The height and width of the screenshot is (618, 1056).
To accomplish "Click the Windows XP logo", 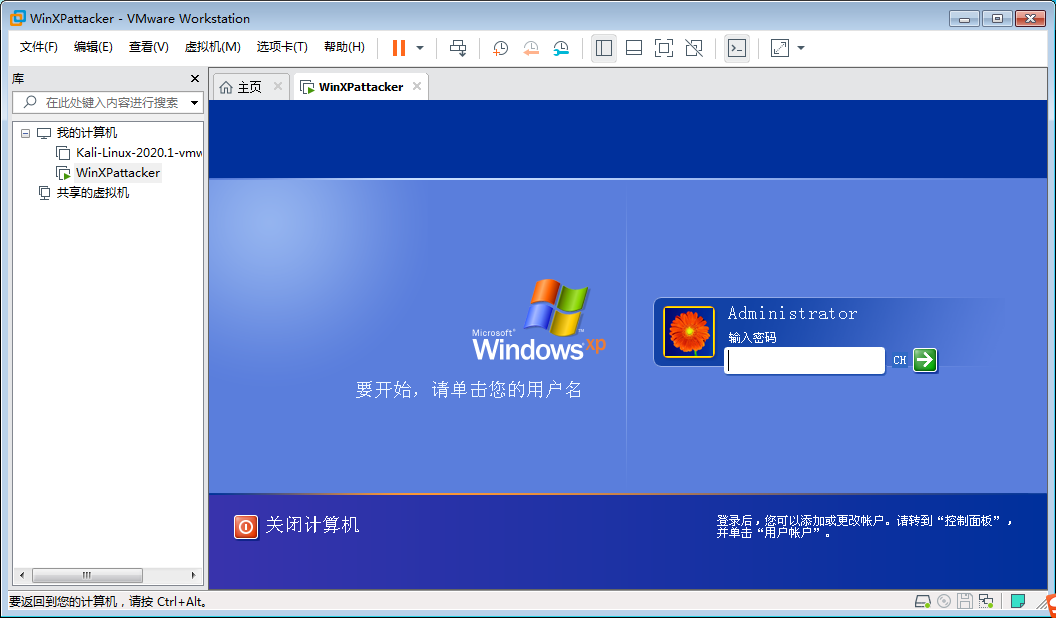I will pos(539,320).
